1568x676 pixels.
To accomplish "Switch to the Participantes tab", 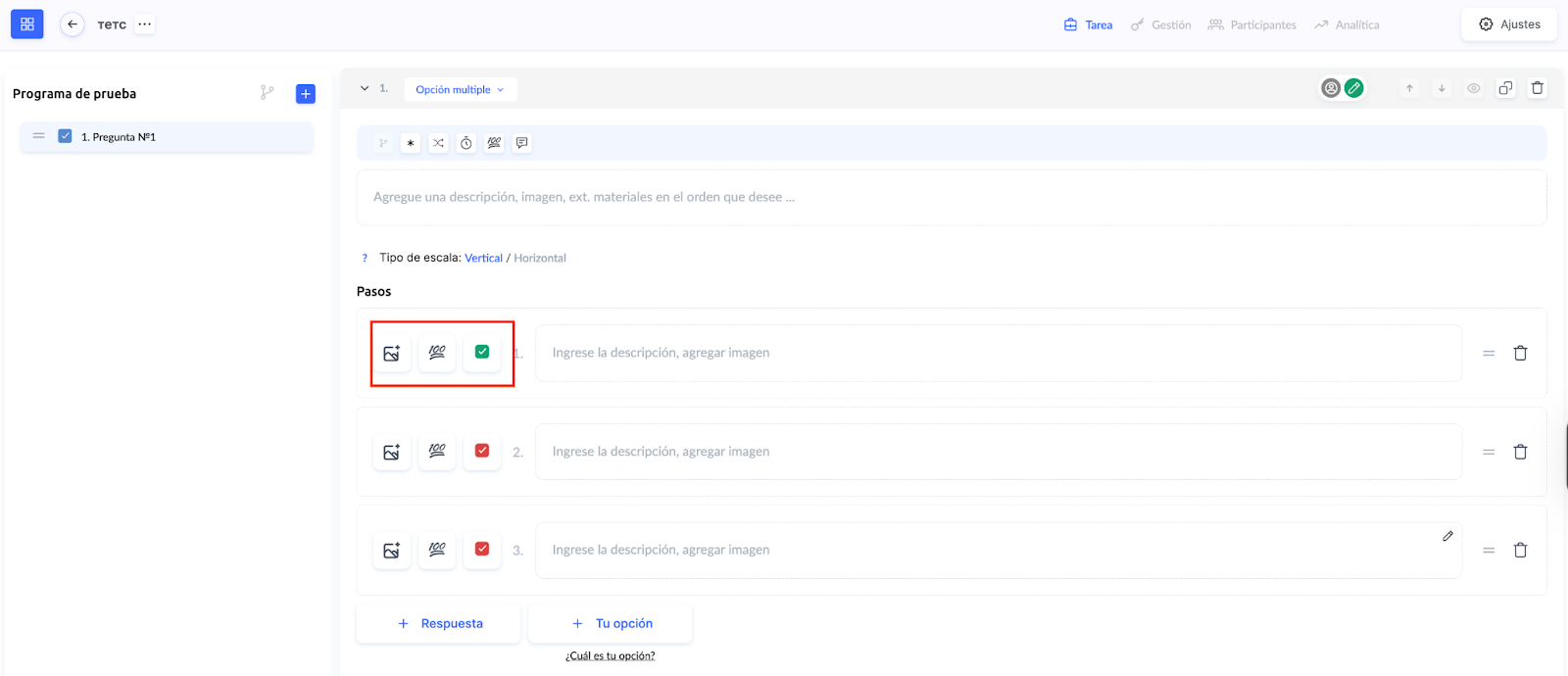I will pos(1252,24).
